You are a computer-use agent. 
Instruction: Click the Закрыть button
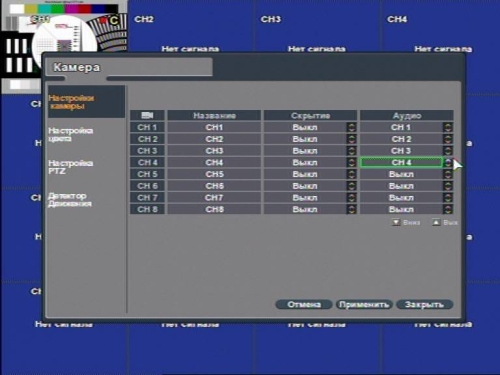click(x=424, y=304)
